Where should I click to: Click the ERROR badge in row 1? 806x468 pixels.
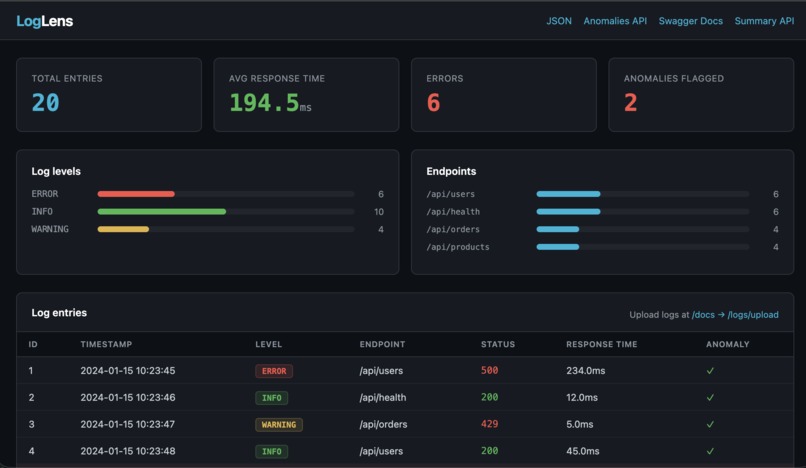(x=274, y=371)
